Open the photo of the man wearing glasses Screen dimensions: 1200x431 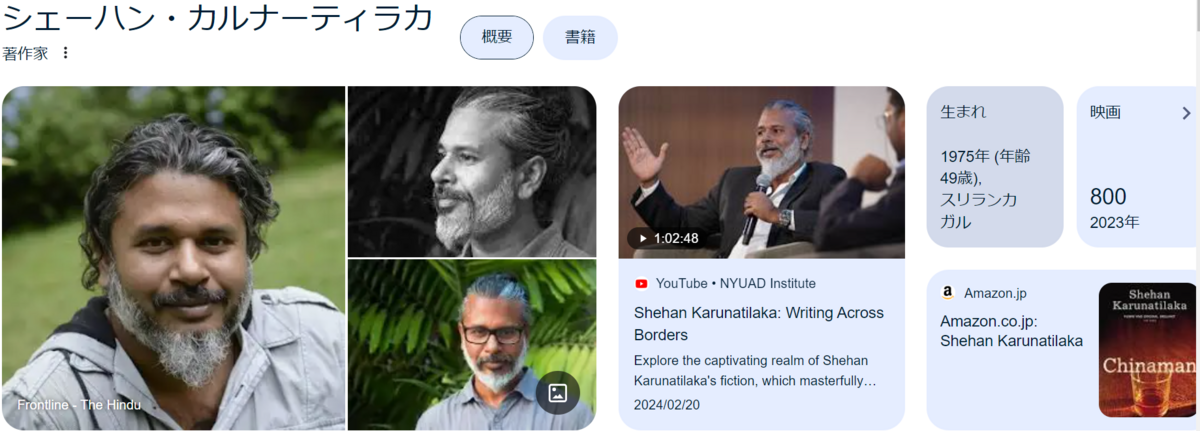(x=472, y=345)
